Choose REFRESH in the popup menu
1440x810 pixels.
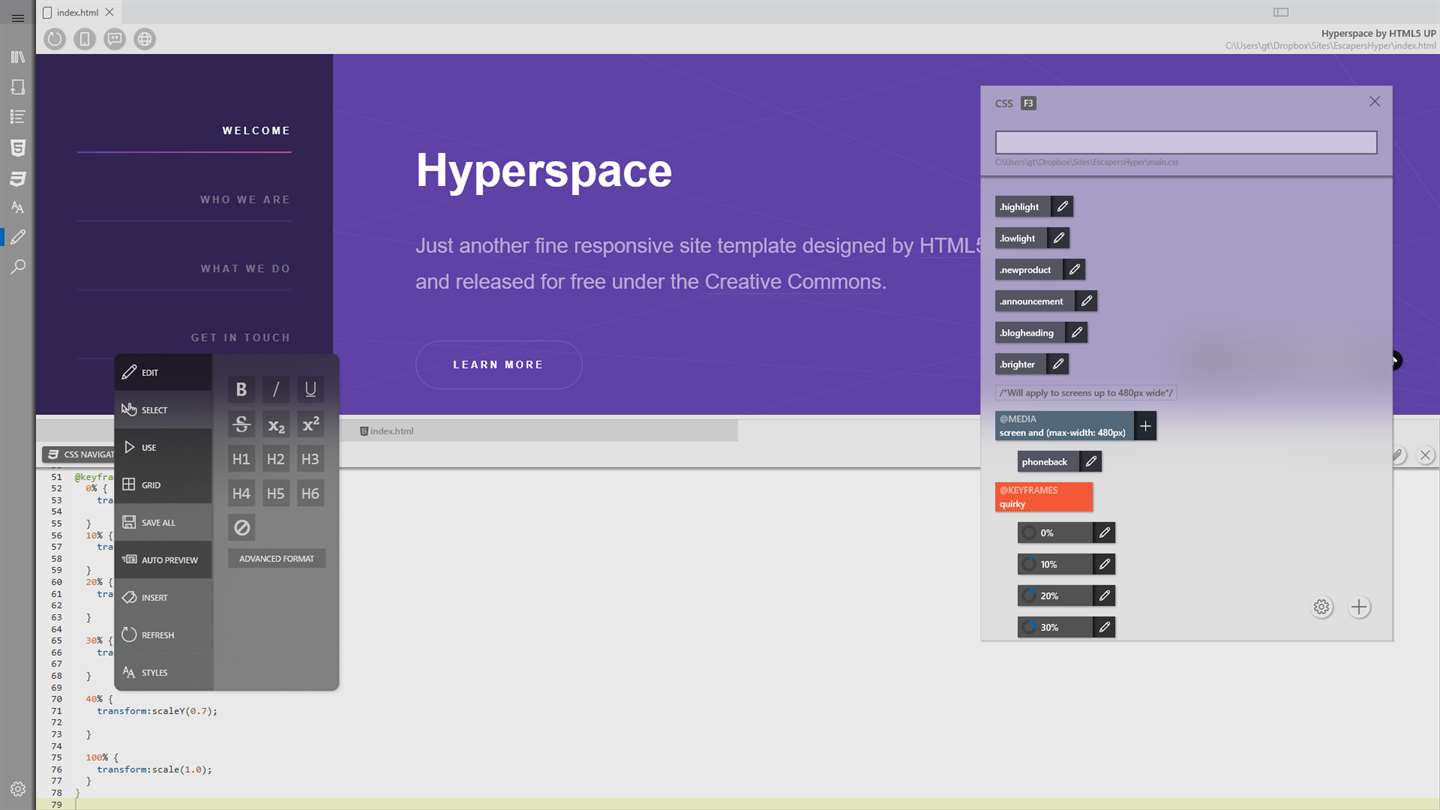(x=163, y=635)
